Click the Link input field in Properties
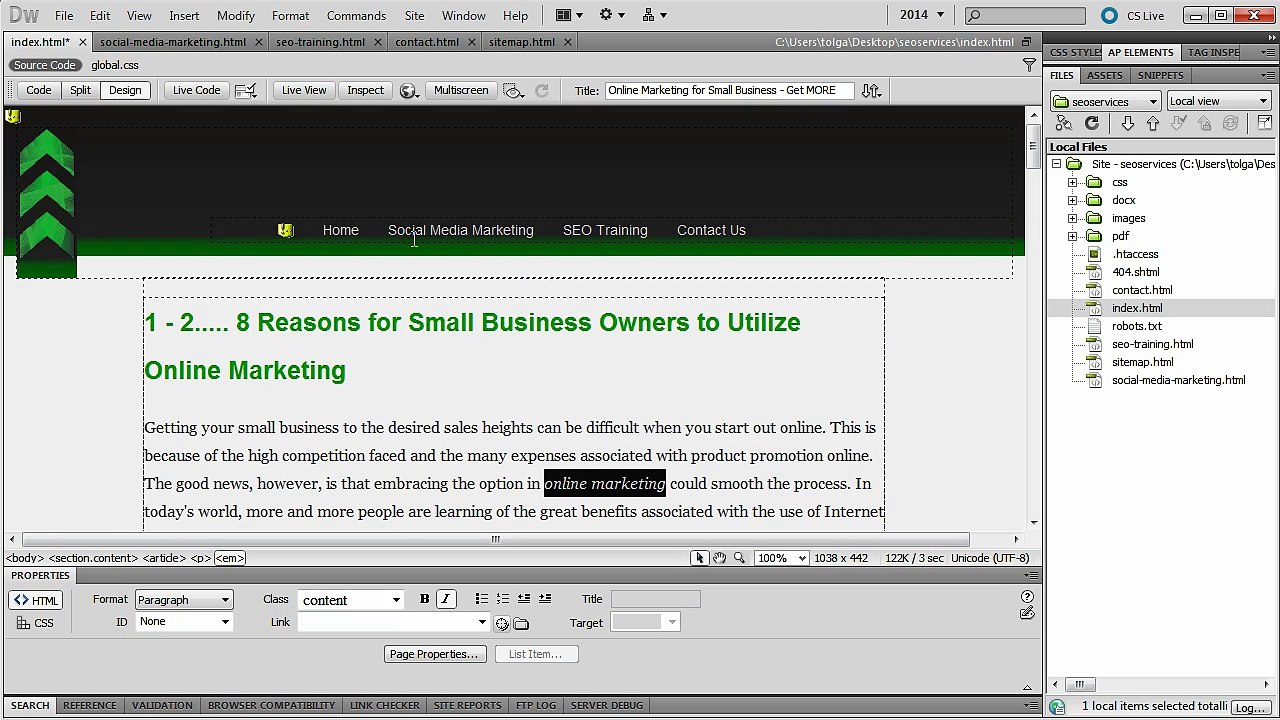The image size is (1280, 720). [386, 622]
